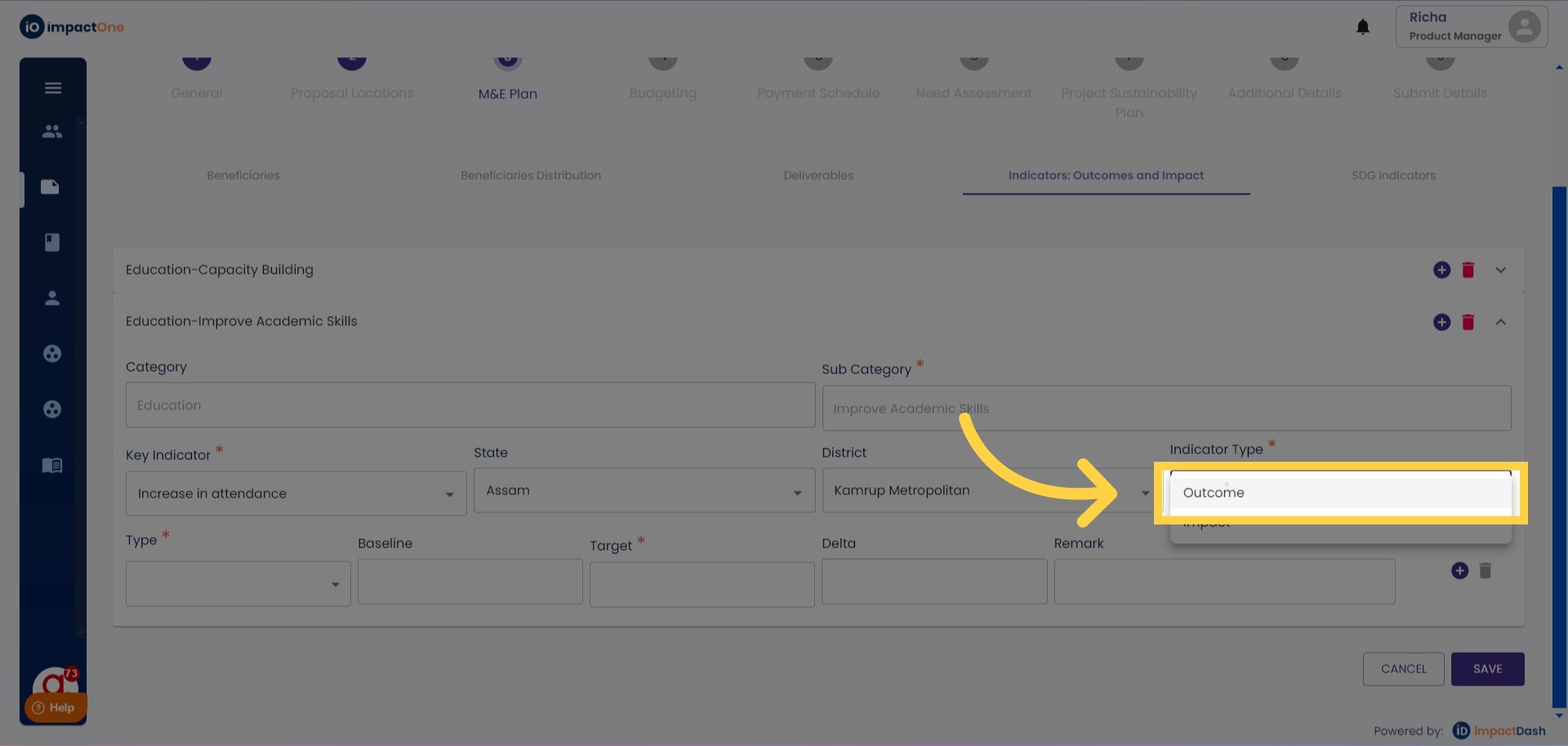Open the book icon in sidebar

pyautogui.click(x=52, y=242)
